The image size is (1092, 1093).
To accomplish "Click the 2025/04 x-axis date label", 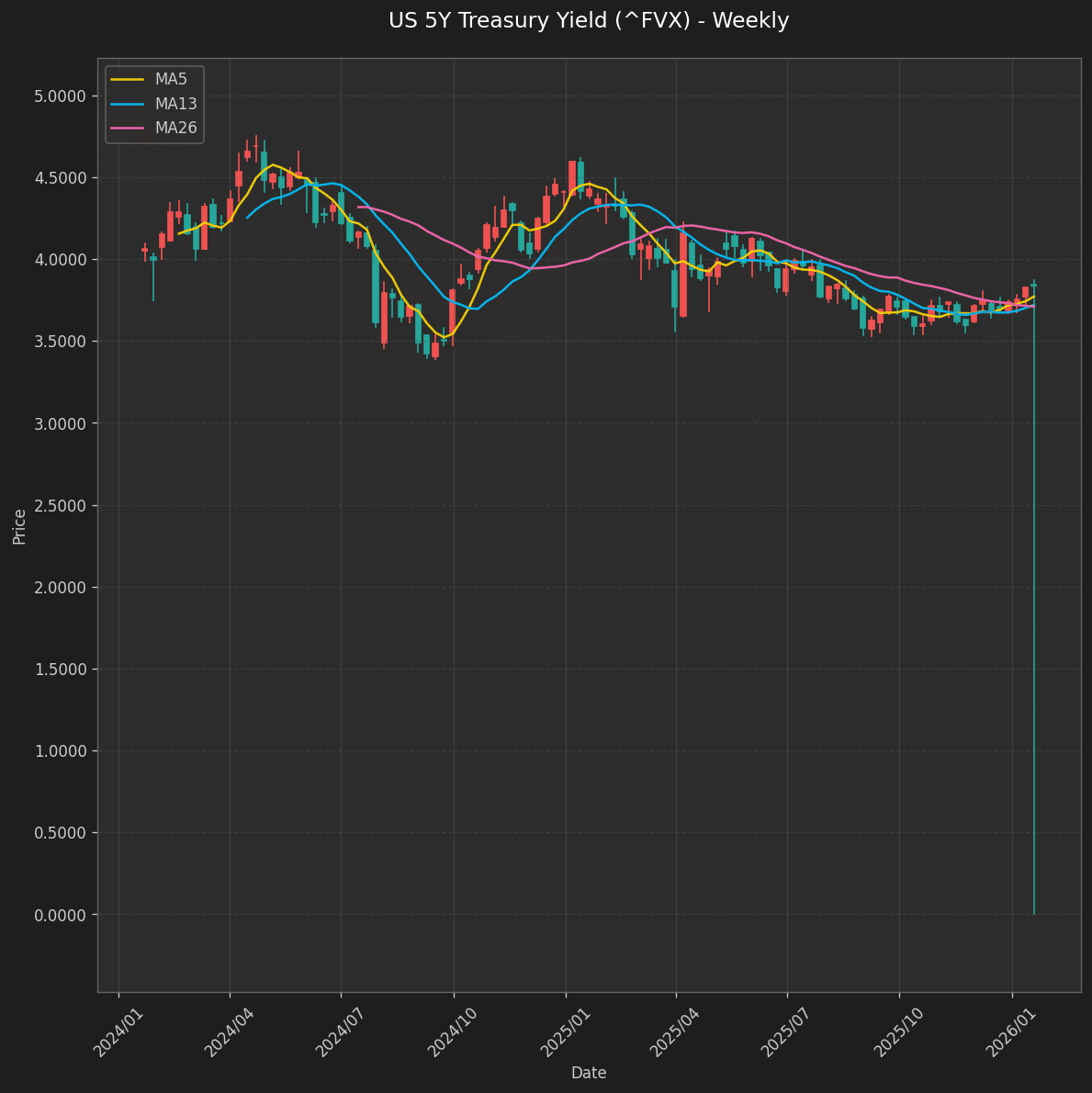I will 675,1031.
